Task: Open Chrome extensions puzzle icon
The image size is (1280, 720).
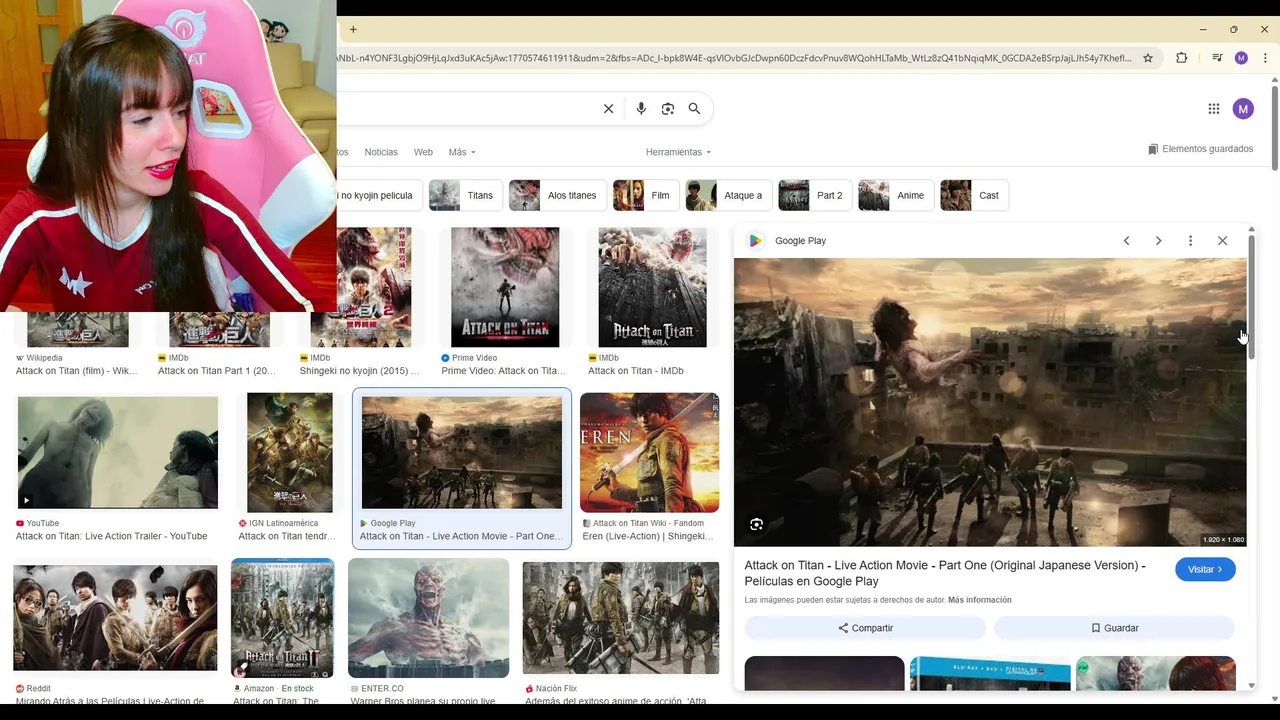Action: tap(1181, 58)
